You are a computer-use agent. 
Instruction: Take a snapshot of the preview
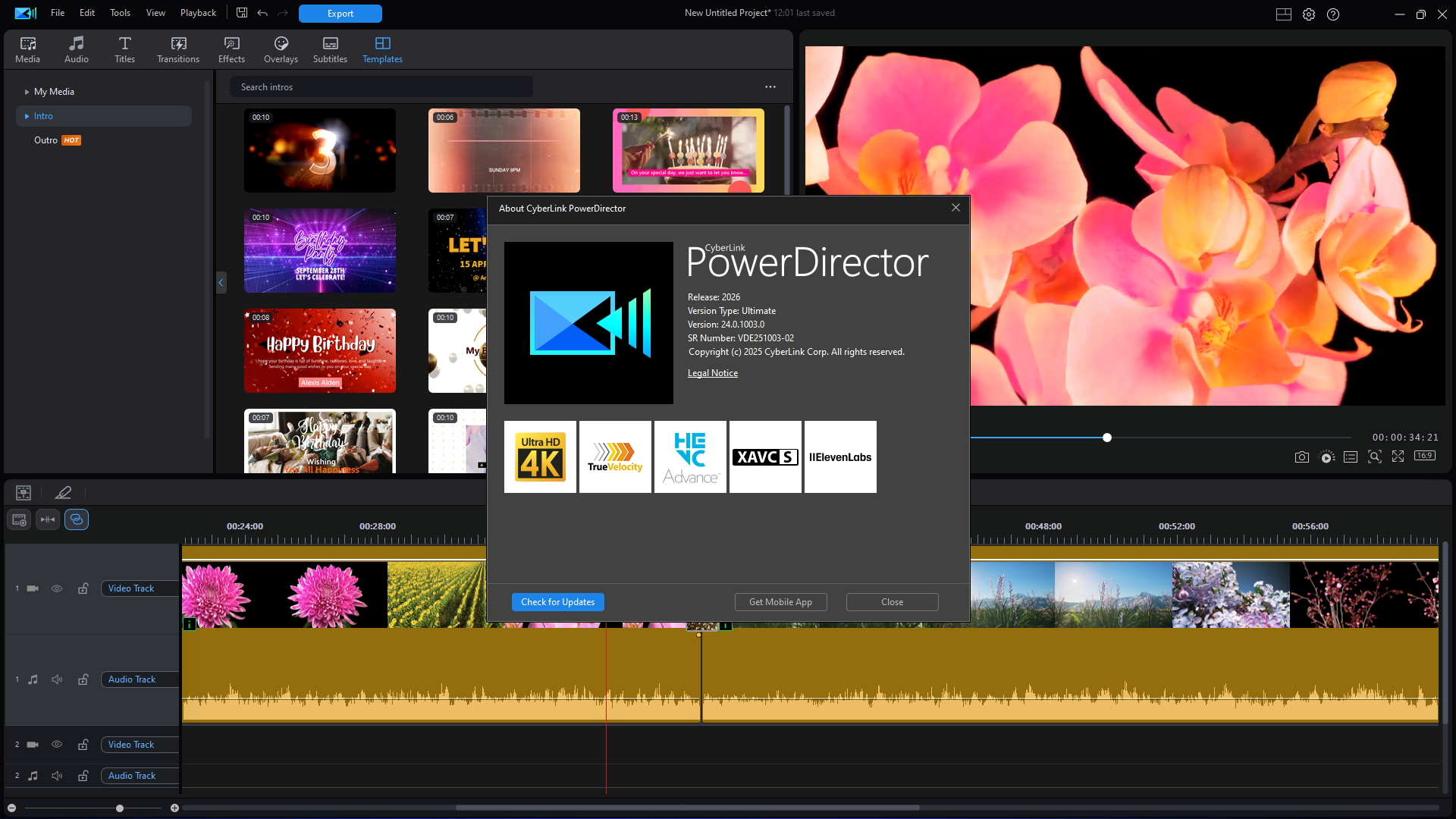1301,457
